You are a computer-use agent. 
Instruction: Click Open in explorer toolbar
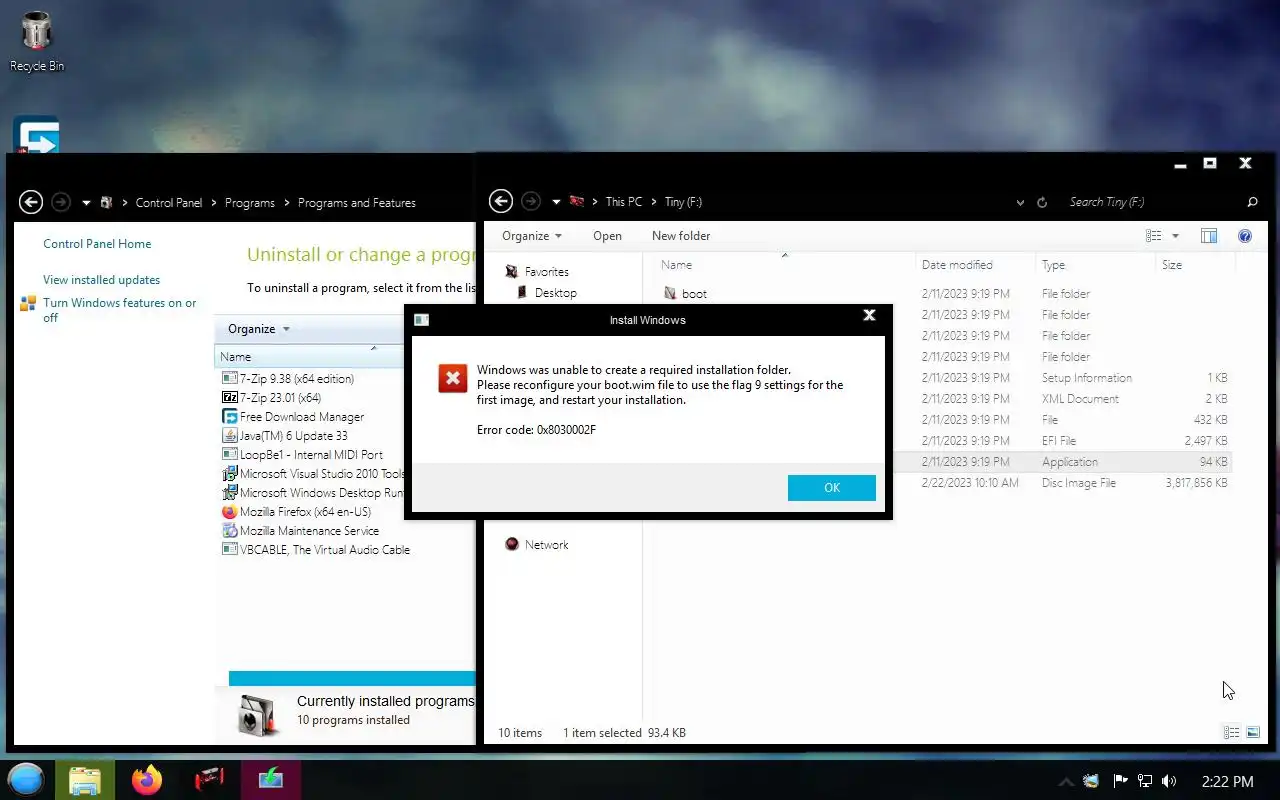[x=607, y=236]
